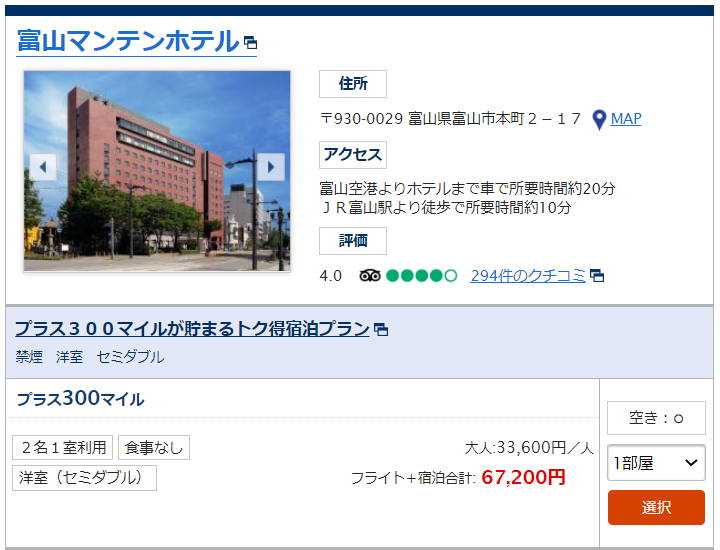Screen dimensions: 720x550
Task: Click the 洋室（セミダブル） tag
Action: pyautogui.click(x=84, y=478)
